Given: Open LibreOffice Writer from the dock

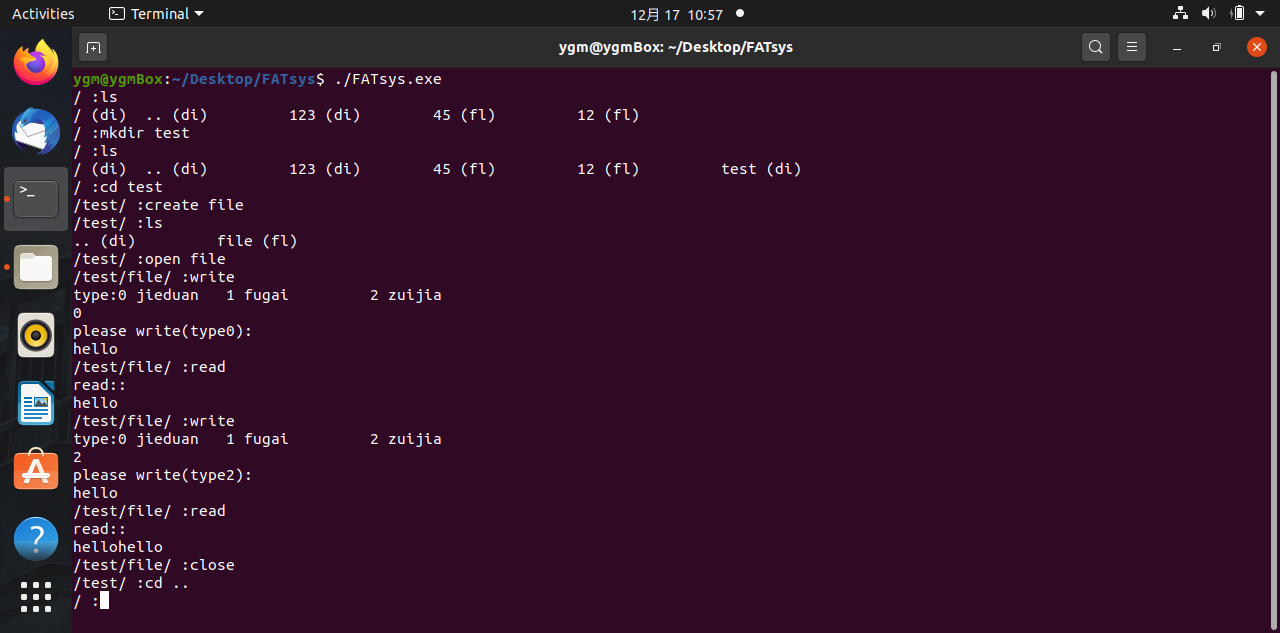Looking at the screenshot, I should click(x=36, y=403).
